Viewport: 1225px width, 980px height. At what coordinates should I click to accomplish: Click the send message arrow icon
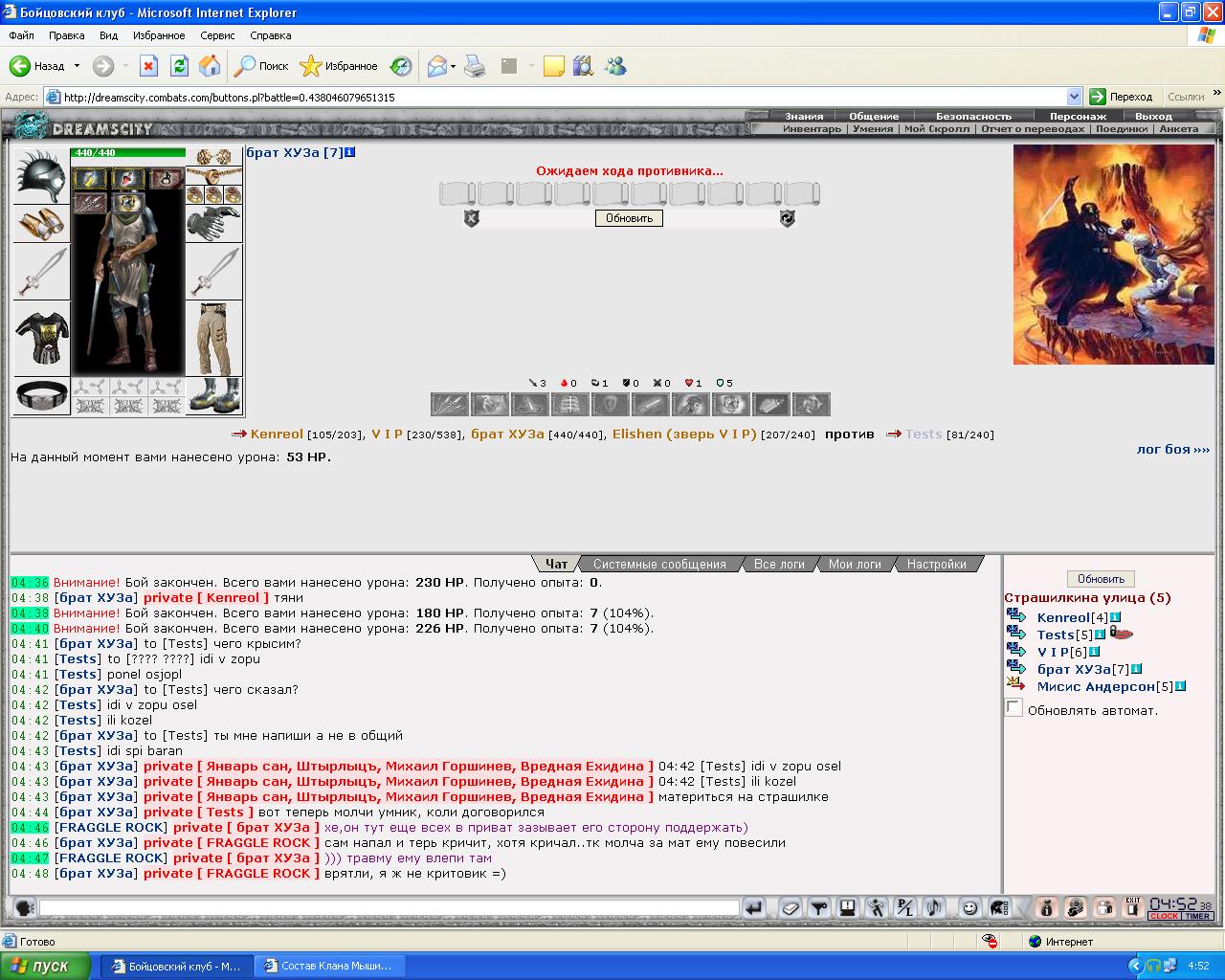point(754,907)
